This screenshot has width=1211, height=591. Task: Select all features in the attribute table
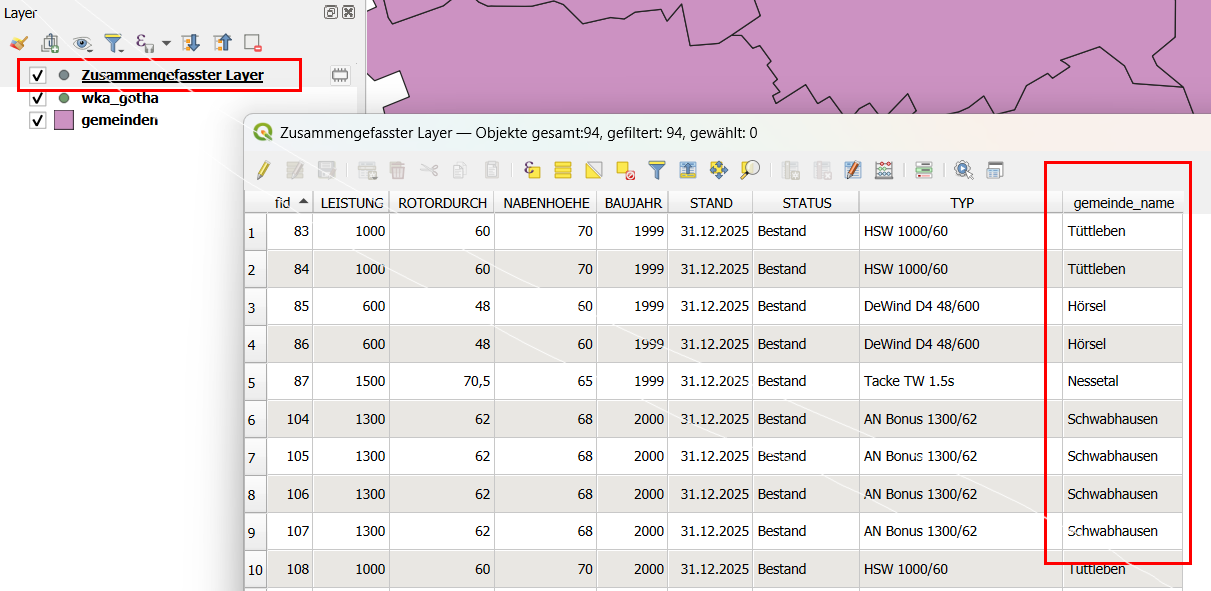click(563, 170)
